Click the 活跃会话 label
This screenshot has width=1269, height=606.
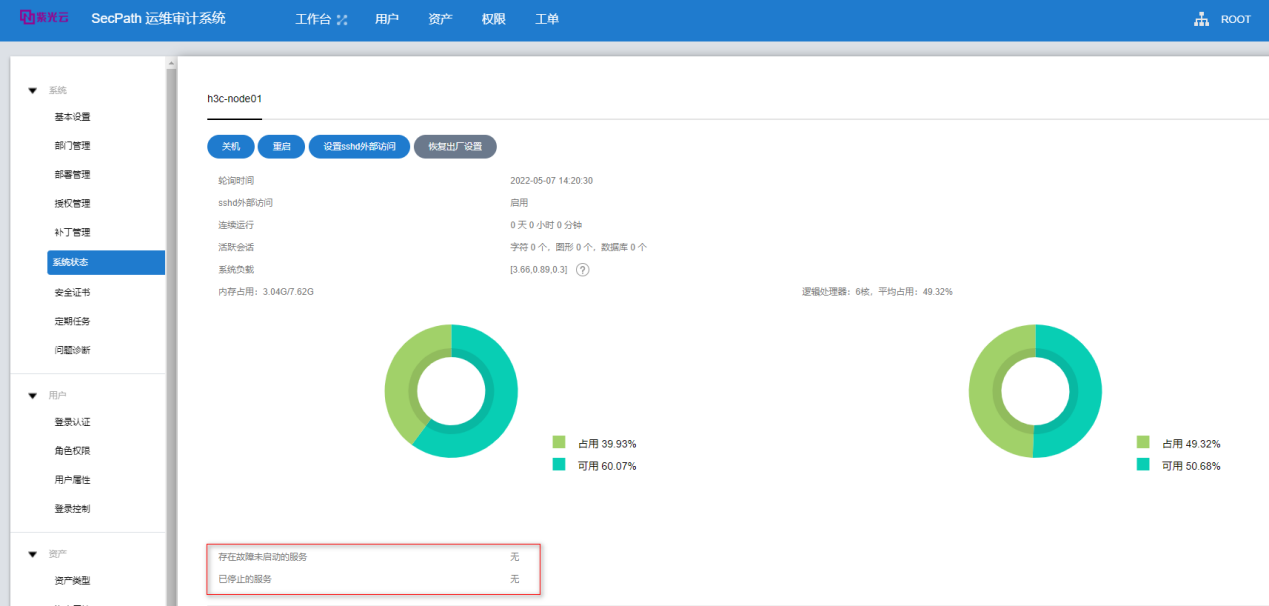[x=236, y=247]
